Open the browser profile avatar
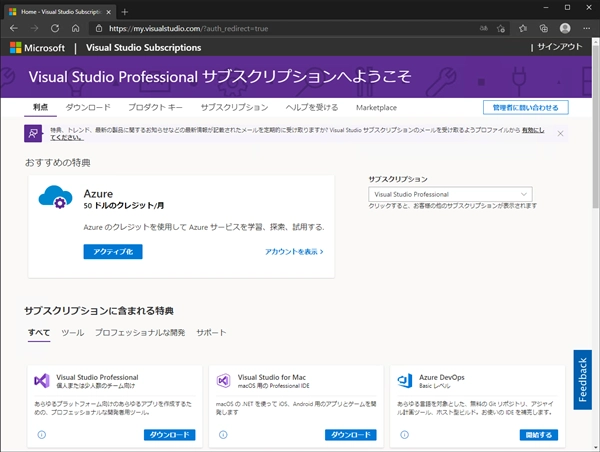Screen dimensions: 600x452 click(565, 28)
